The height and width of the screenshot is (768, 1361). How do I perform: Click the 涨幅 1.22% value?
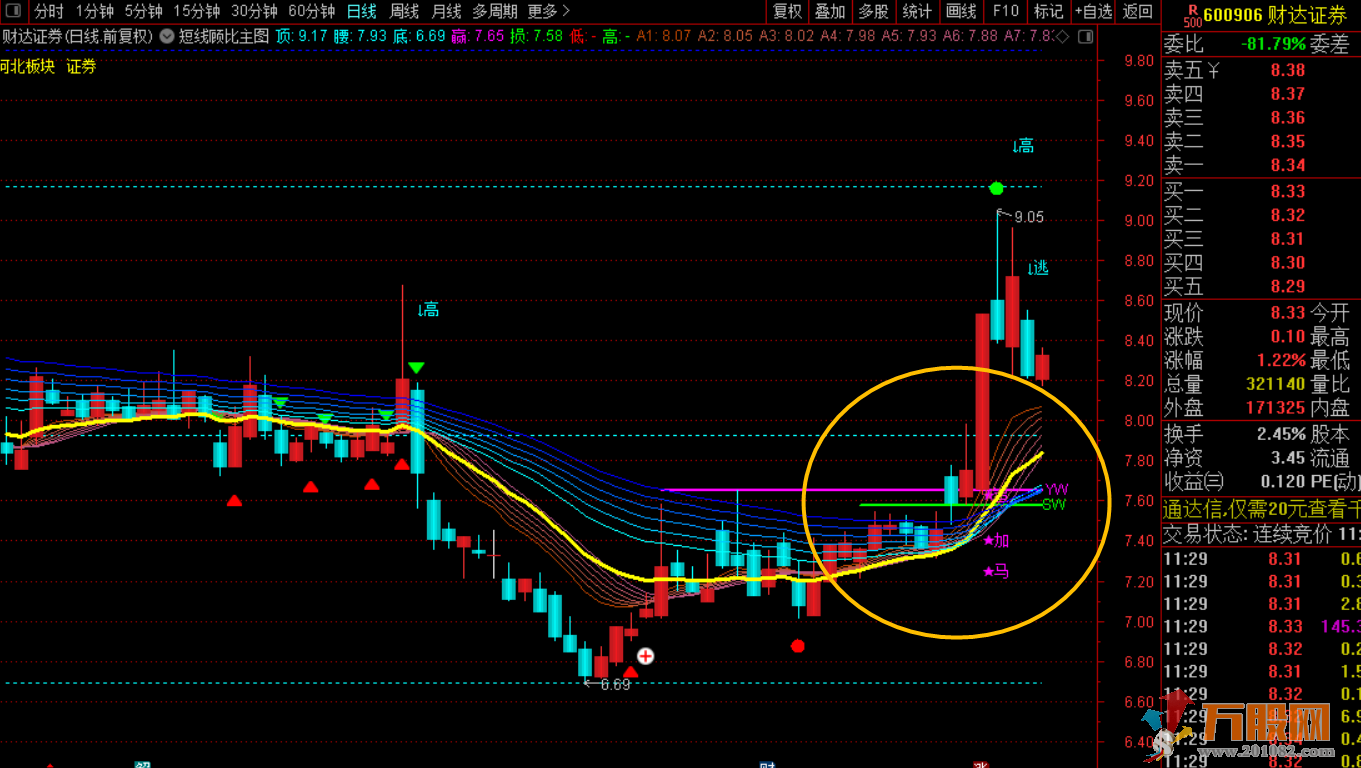pyautogui.click(x=1281, y=360)
